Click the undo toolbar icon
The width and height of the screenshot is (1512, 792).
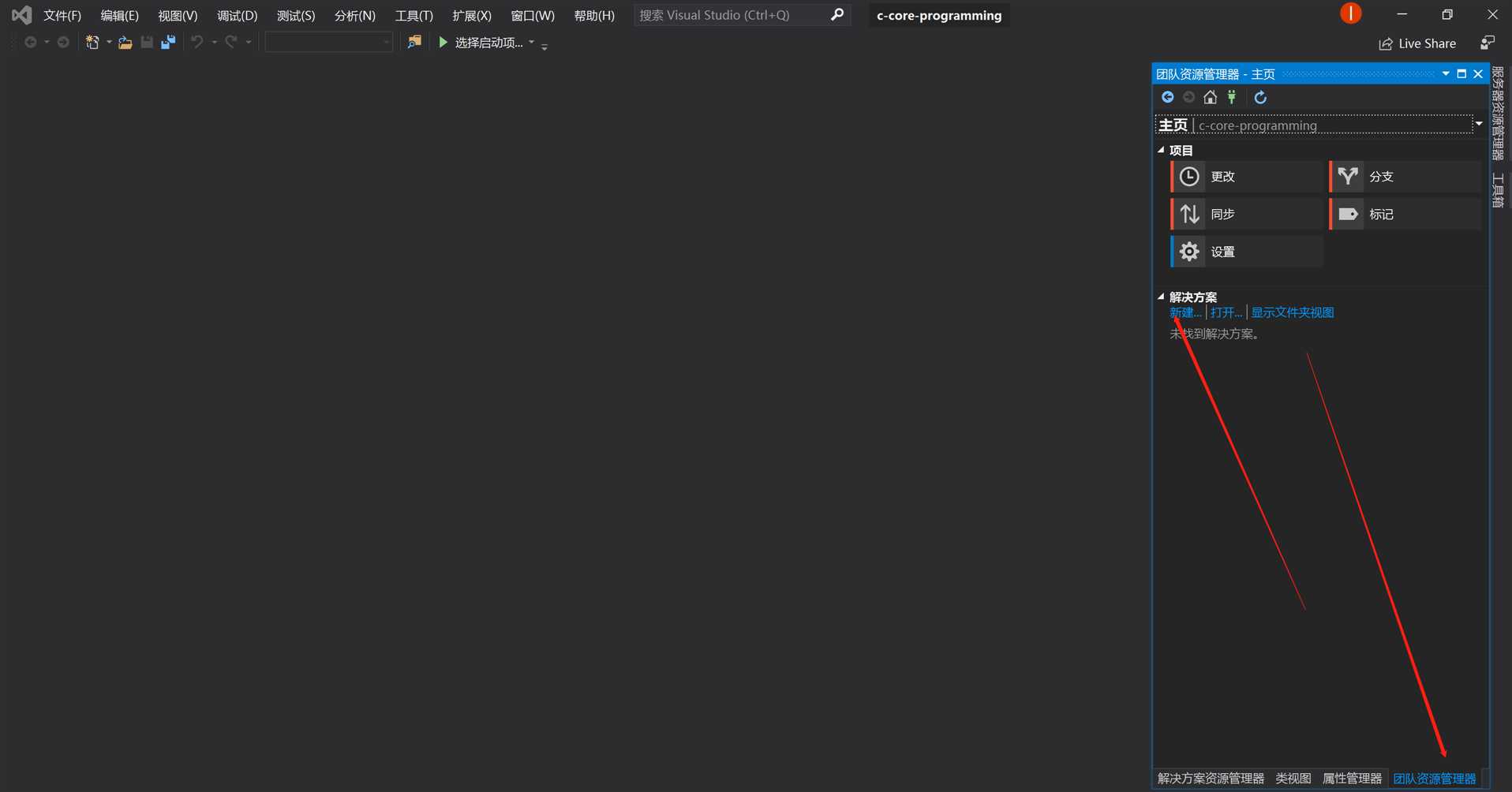[x=197, y=43]
